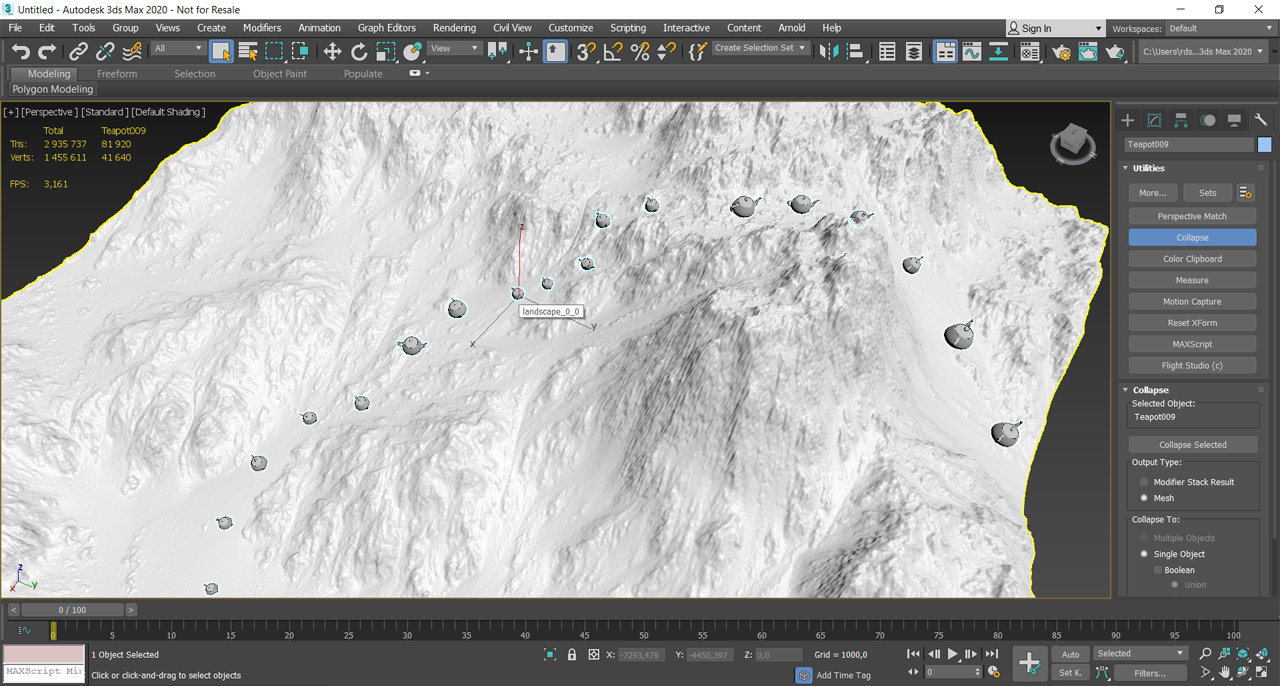Open the Graph Editors menu

point(386,28)
